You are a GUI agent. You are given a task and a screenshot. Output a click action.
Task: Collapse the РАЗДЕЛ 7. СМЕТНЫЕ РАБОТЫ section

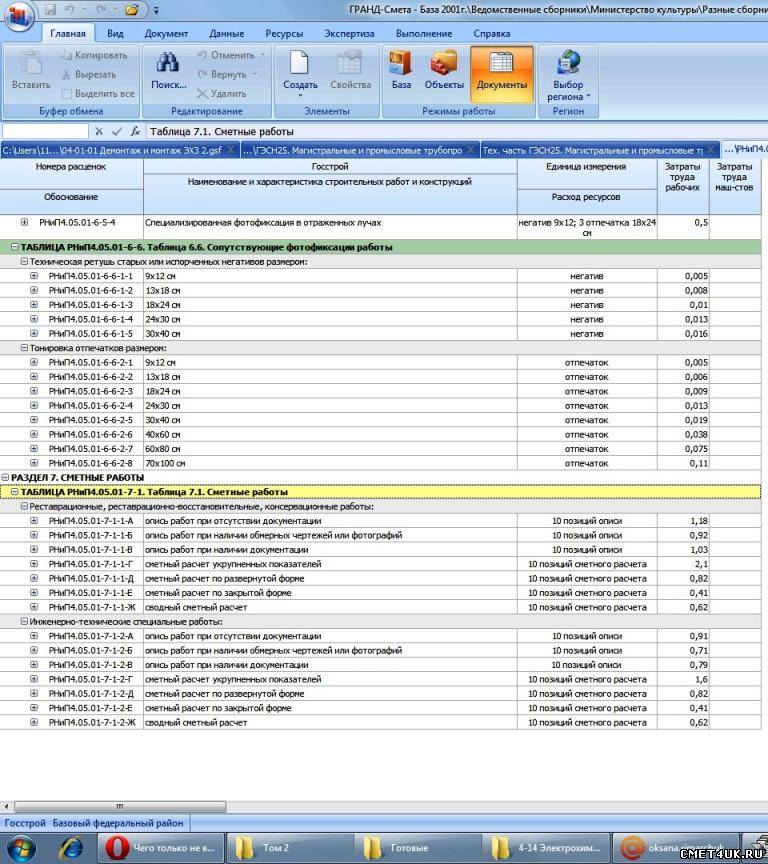[x=5, y=478]
